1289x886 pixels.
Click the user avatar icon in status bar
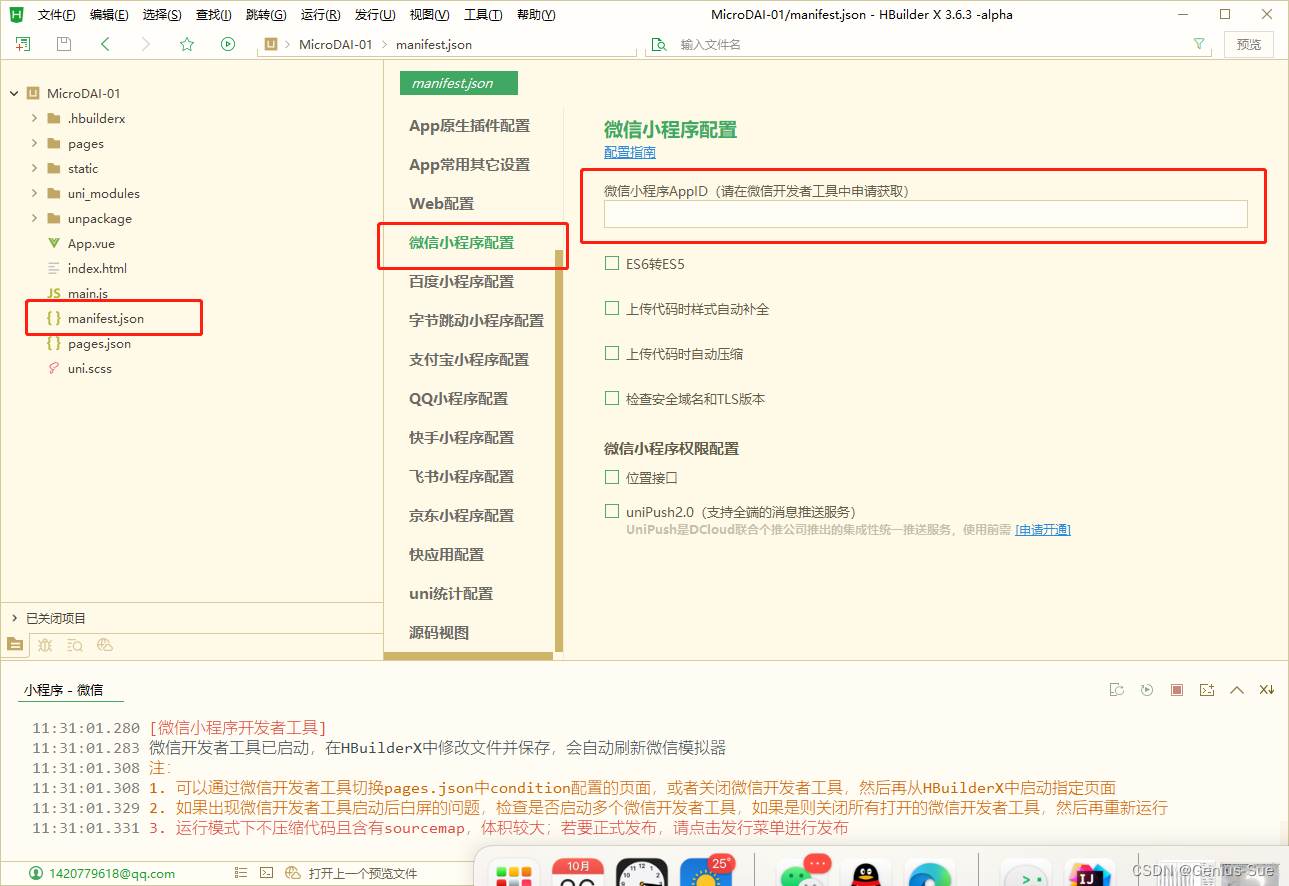pyautogui.click(x=37, y=873)
